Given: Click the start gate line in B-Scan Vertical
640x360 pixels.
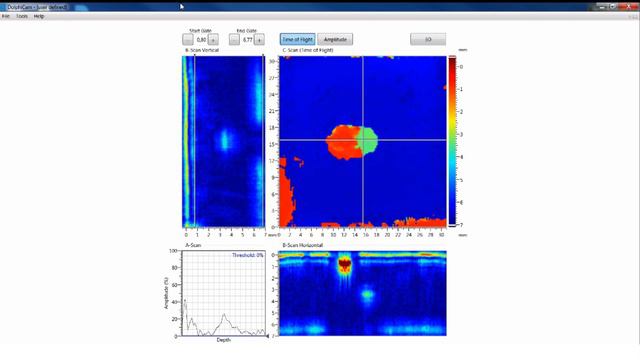Looking at the screenshot, I should tap(195, 141).
